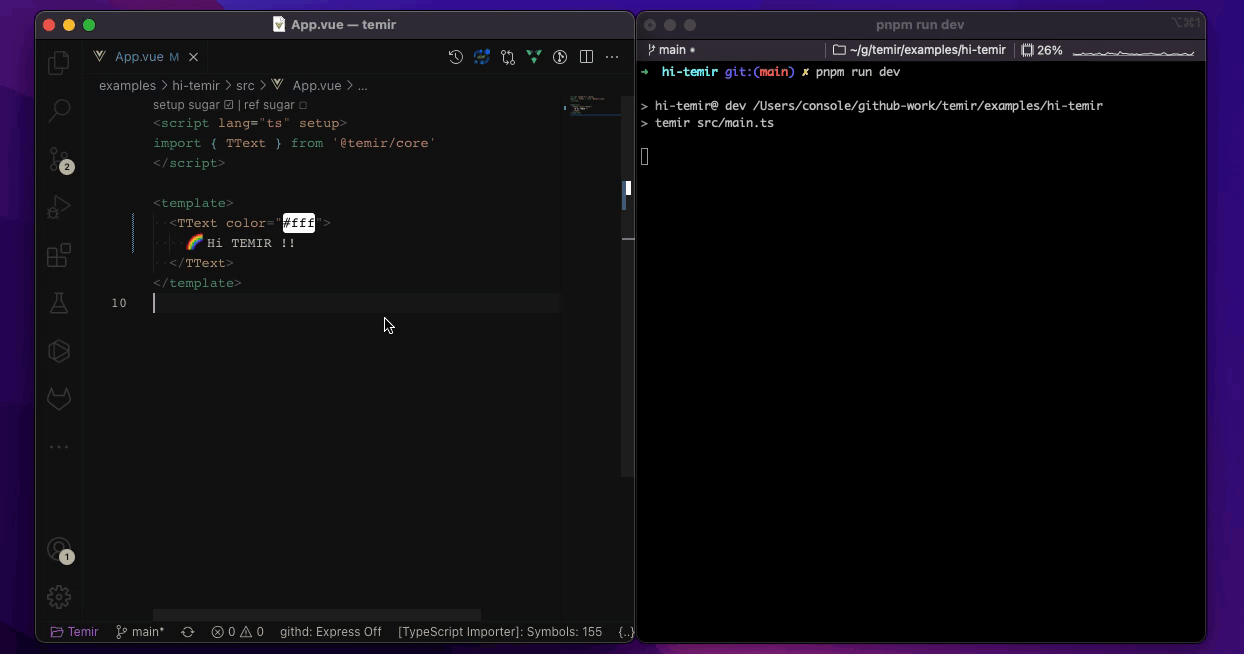Click TypeScript Importer Symbols: 155 status item
Viewport: 1244px width, 654px height.
coord(500,632)
